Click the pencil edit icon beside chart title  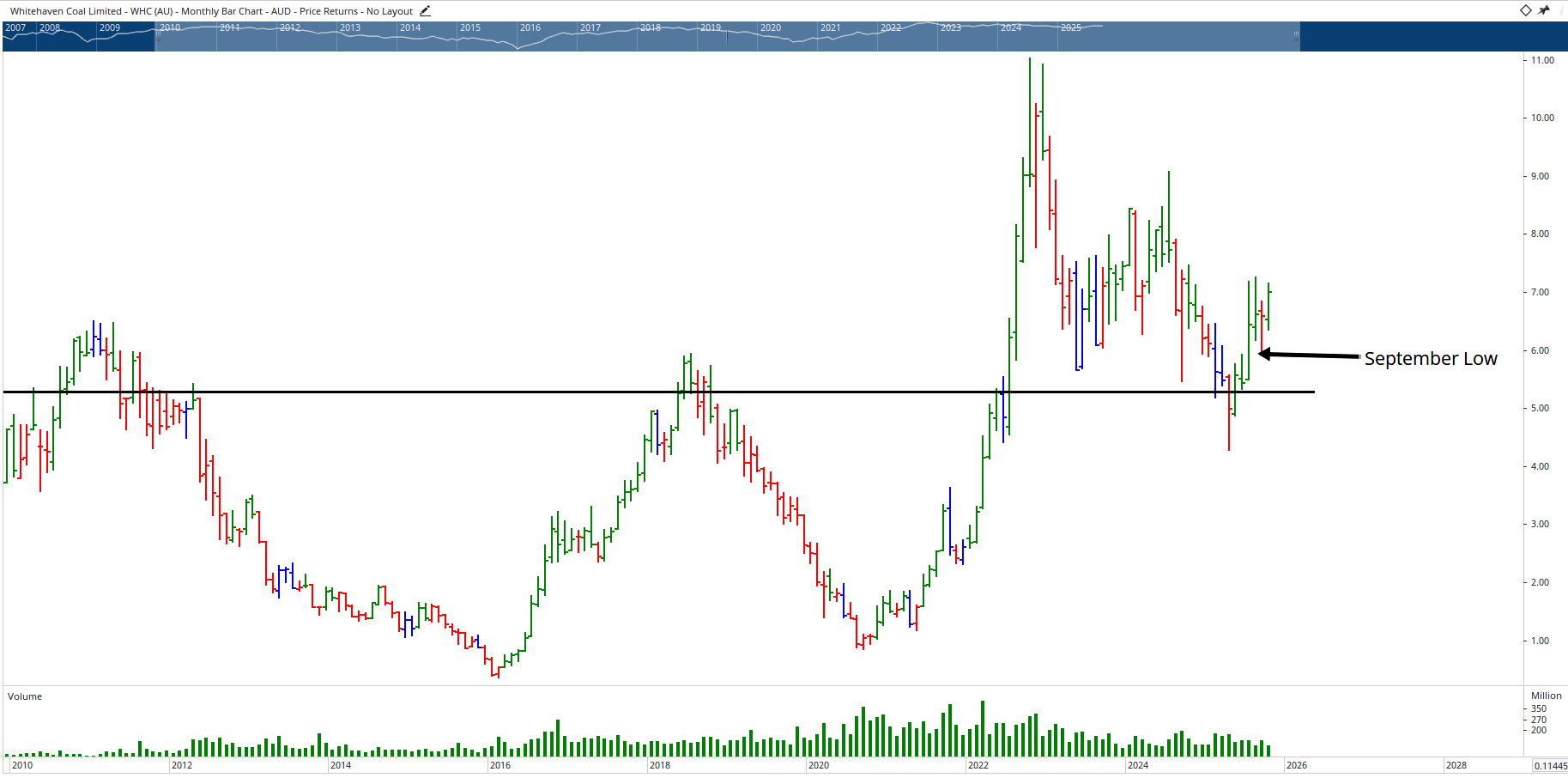coord(425,11)
